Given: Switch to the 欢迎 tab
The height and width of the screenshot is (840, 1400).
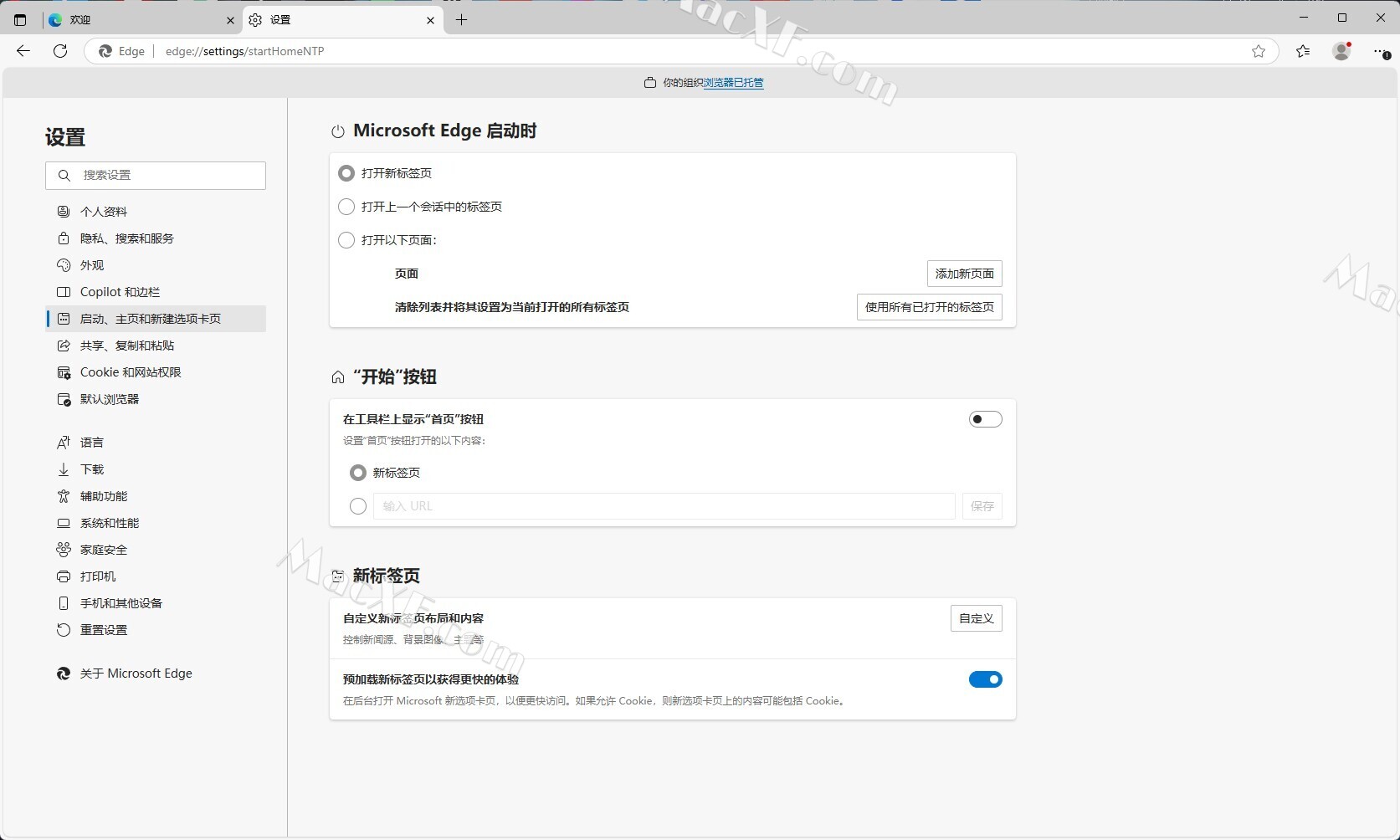Looking at the screenshot, I should click(142, 20).
